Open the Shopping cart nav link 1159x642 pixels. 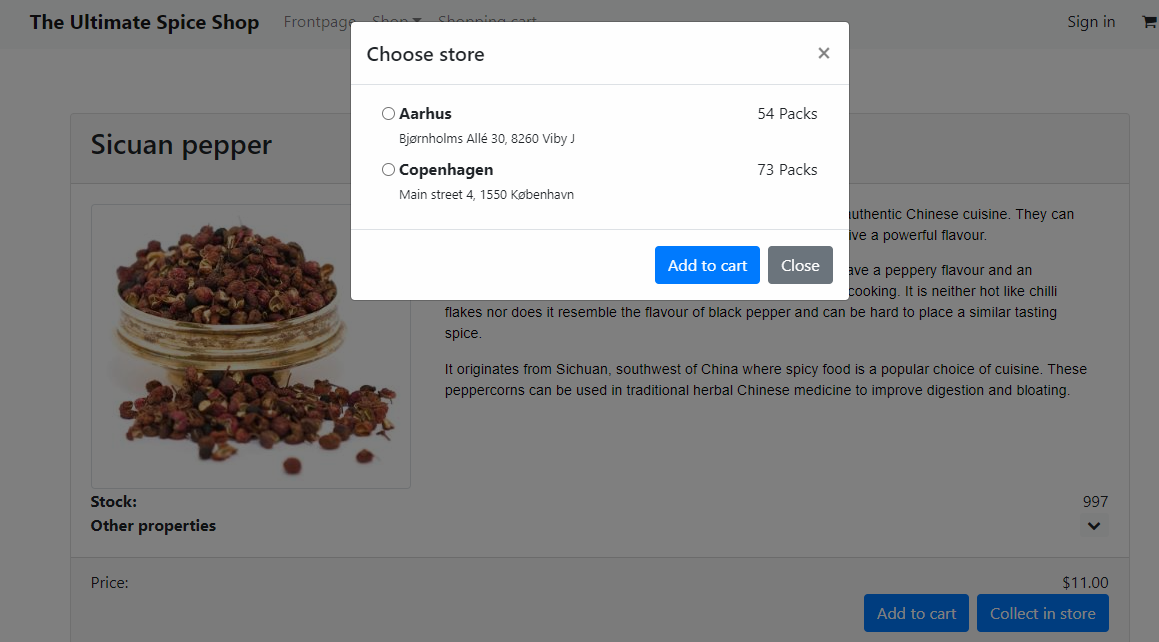tap(487, 21)
